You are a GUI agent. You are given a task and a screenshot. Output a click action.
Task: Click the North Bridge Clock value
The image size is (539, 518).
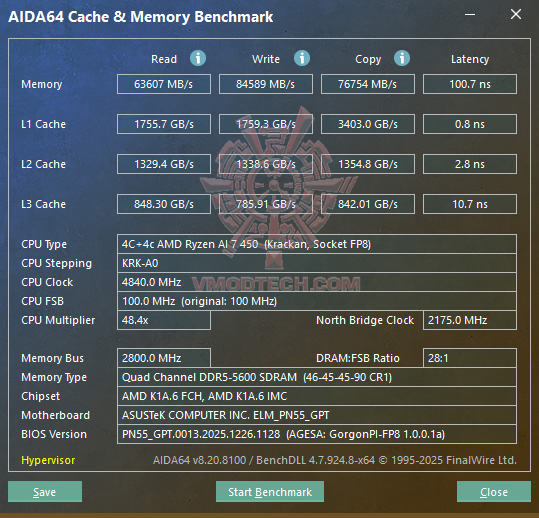tap(470, 320)
